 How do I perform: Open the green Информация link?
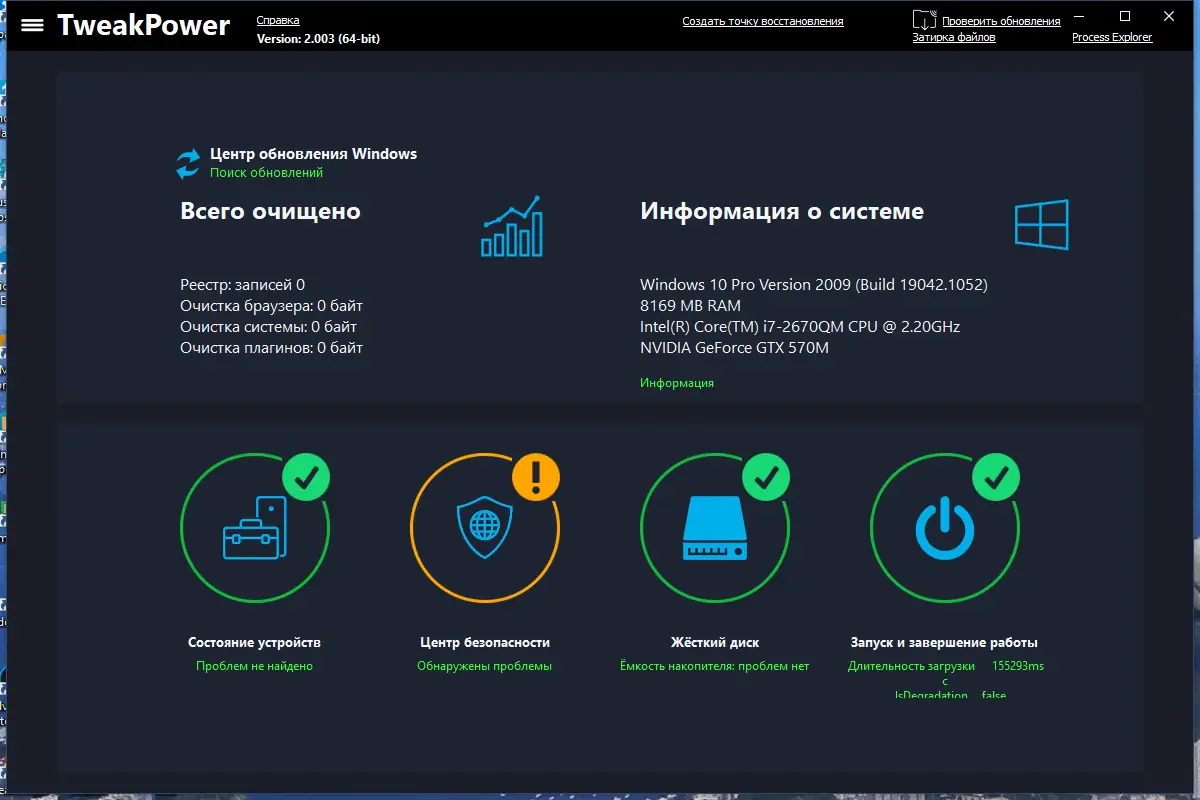pos(677,383)
